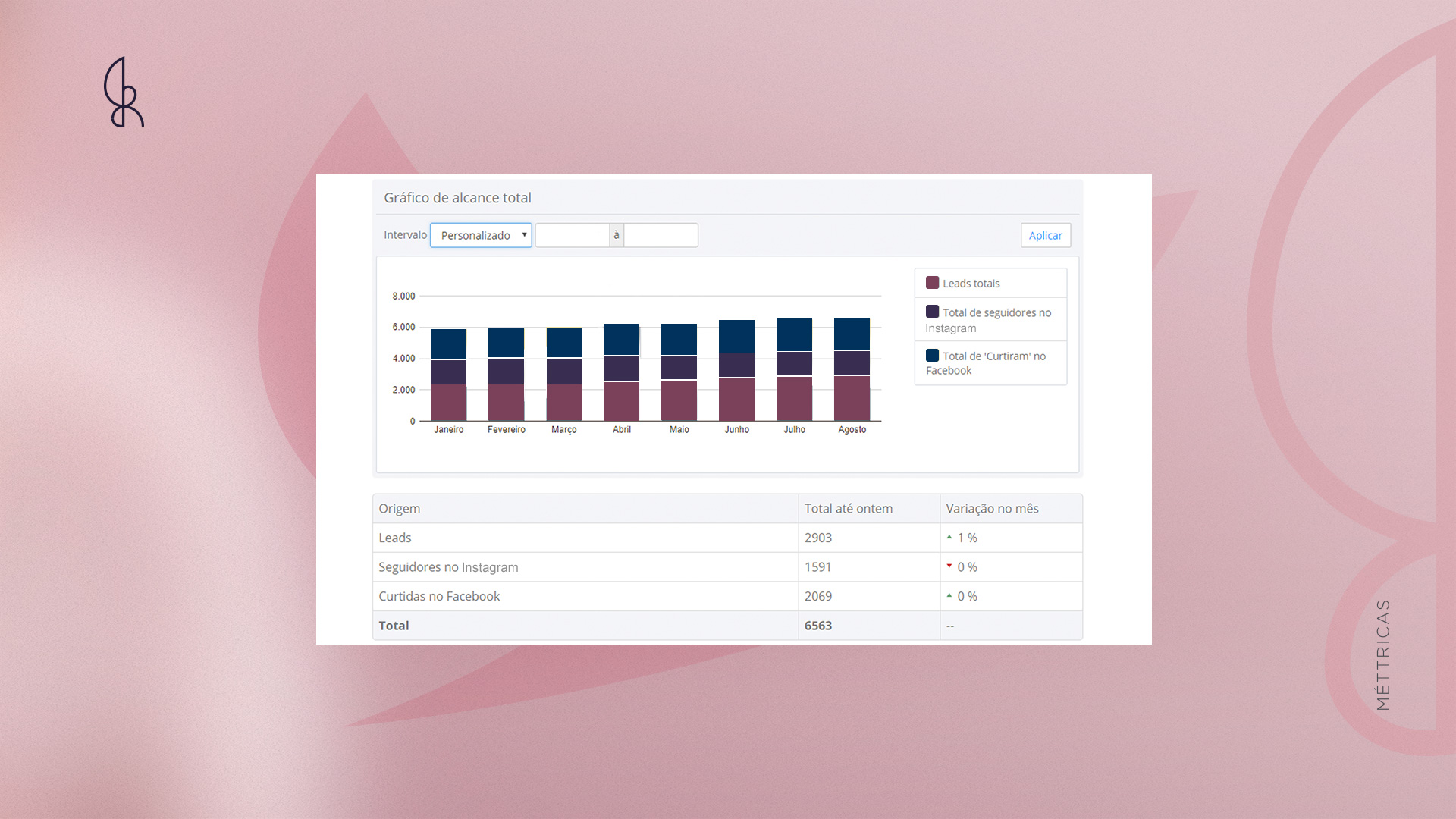
Task: Click the Facebook segment of the Junho bar
Action: click(736, 336)
